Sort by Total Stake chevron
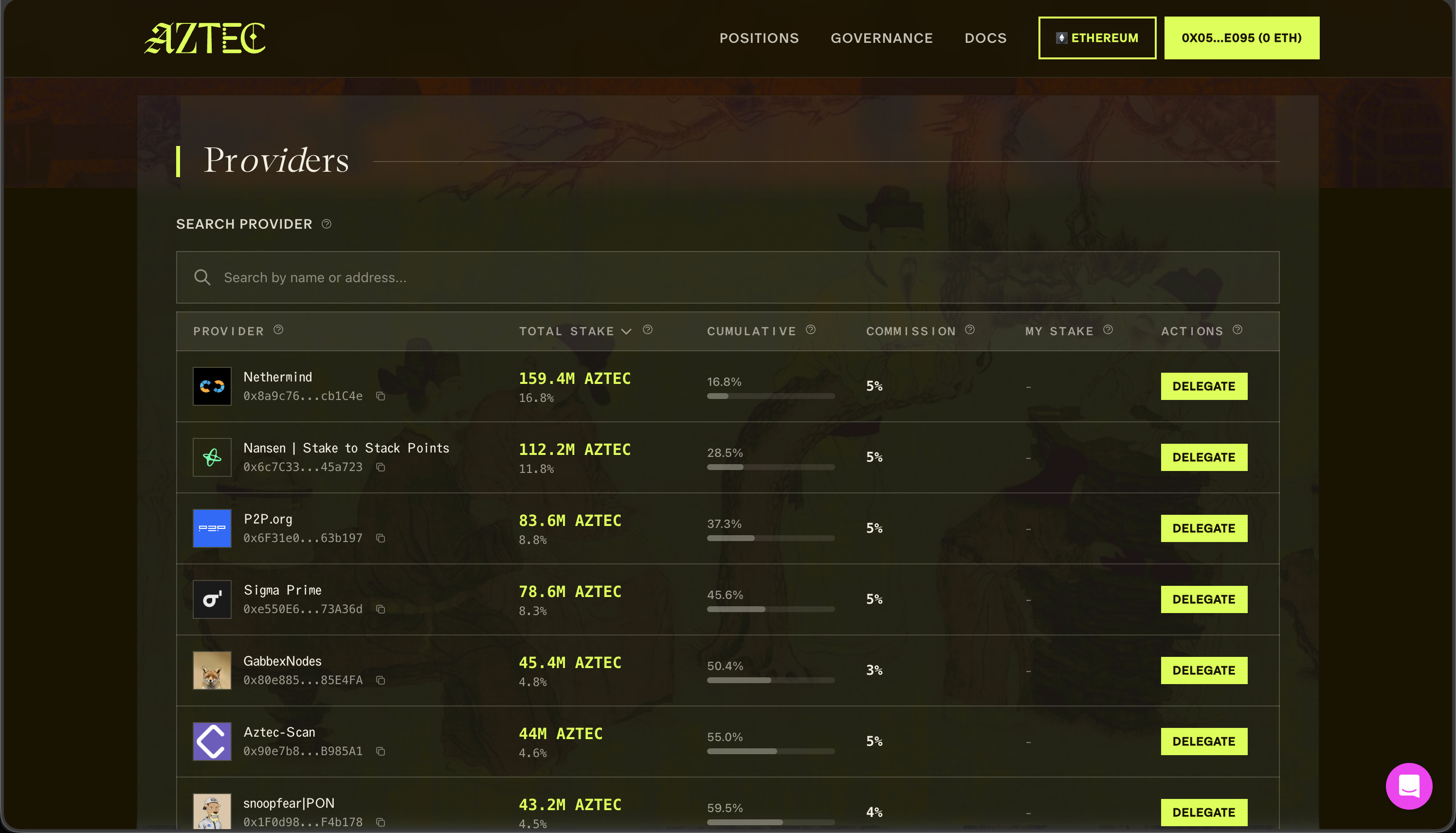 pos(626,331)
